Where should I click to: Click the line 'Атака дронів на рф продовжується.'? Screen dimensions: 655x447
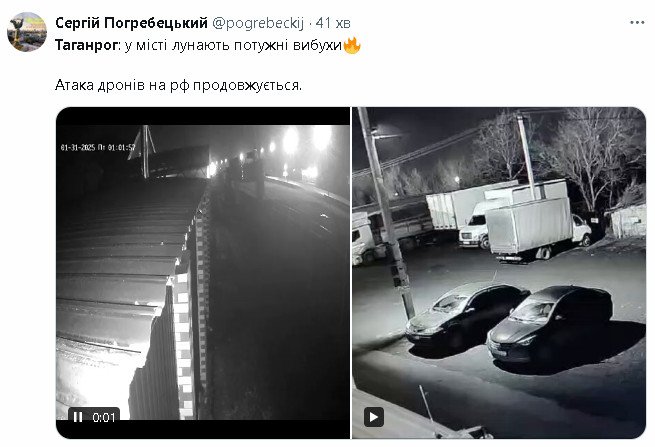coord(178,85)
